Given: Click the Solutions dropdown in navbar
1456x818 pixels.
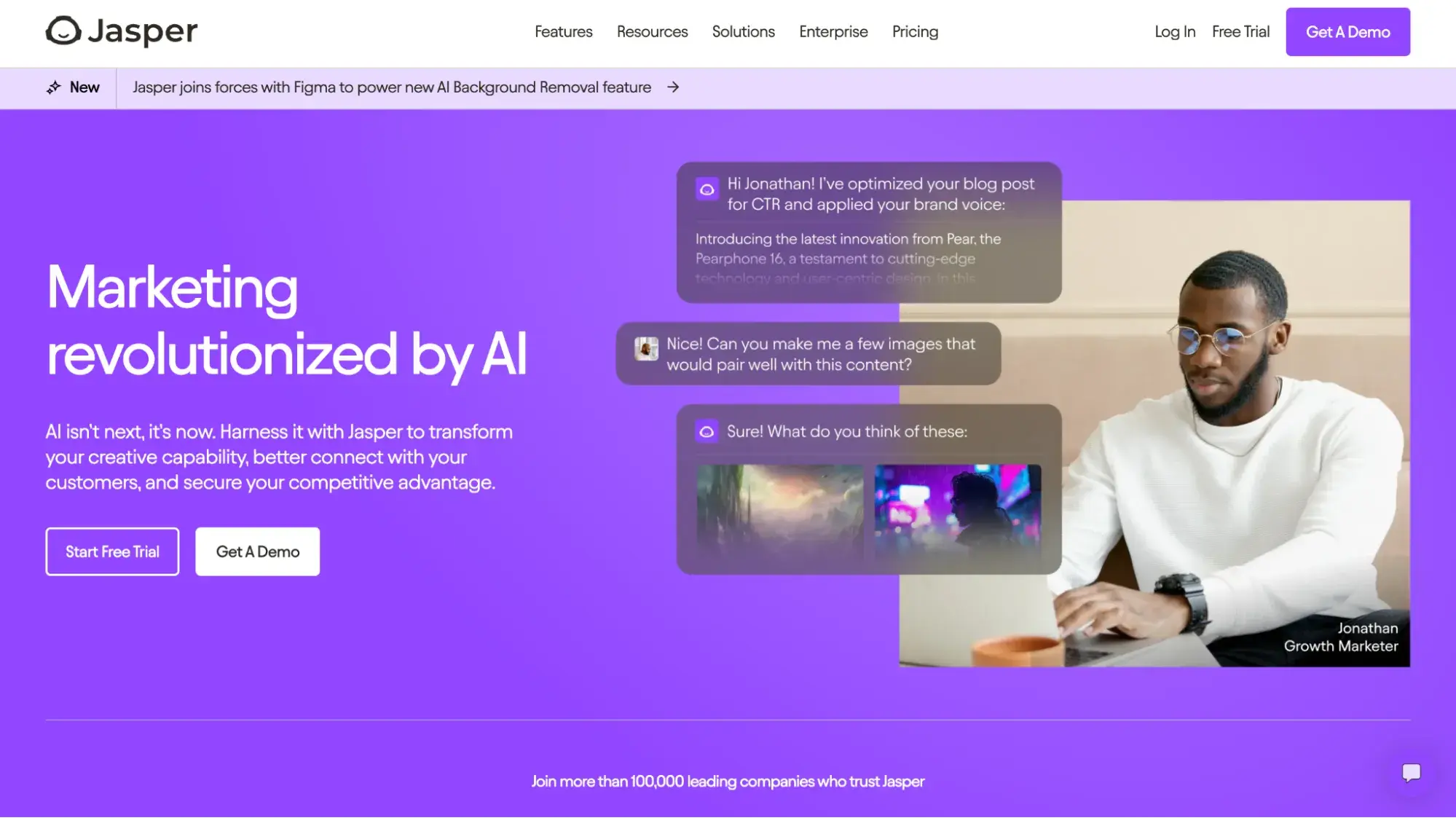Looking at the screenshot, I should pyautogui.click(x=744, y=31).
